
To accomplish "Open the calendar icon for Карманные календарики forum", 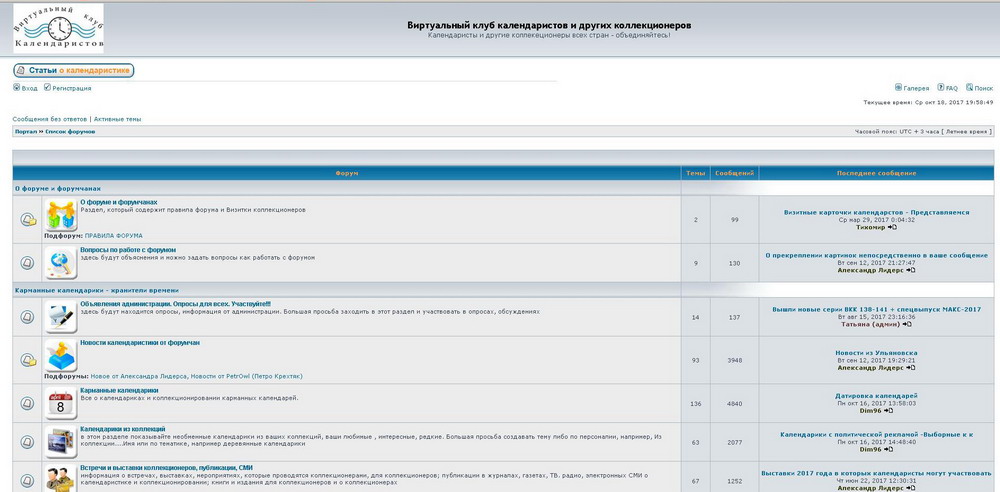I will [x=61, y=403].
